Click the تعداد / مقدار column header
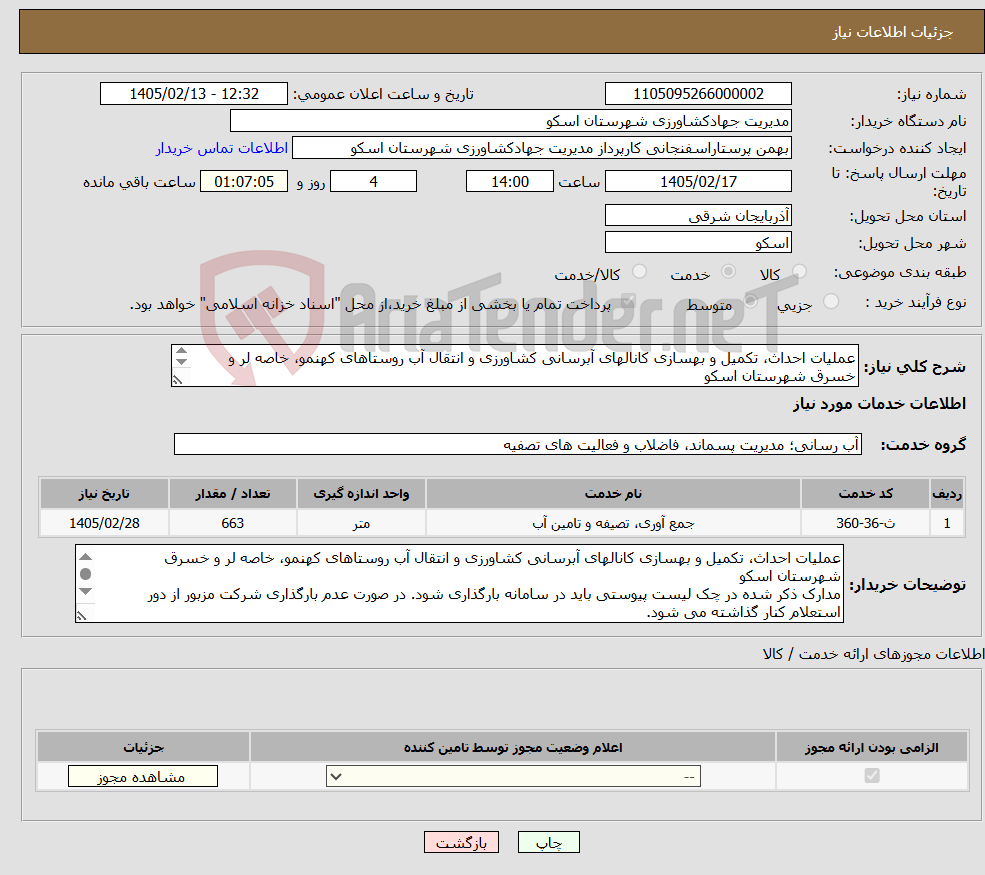The width and height of the screenshot is (985, 875). [x=232, y=494]
